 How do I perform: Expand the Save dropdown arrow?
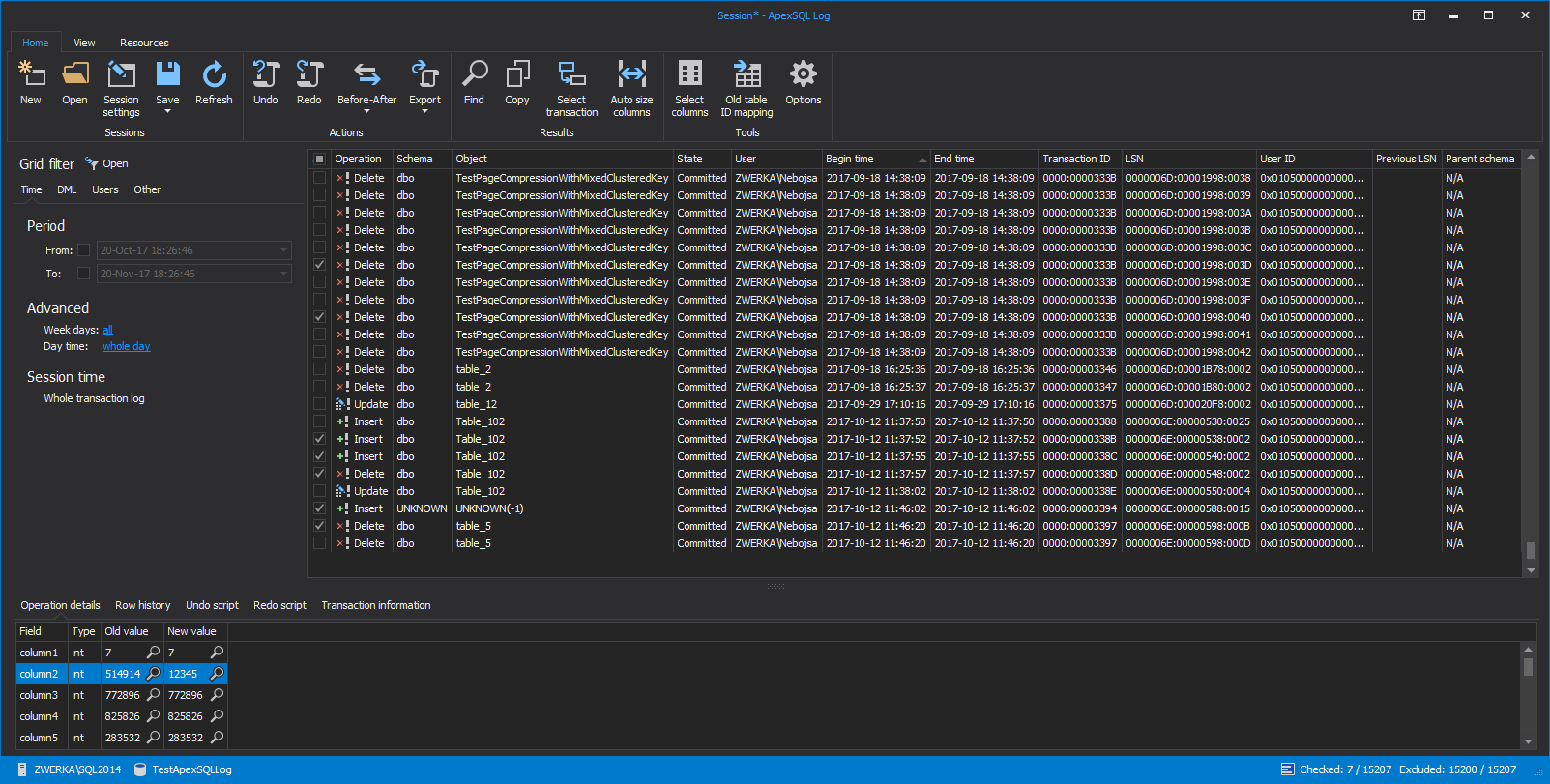(168, 112)
